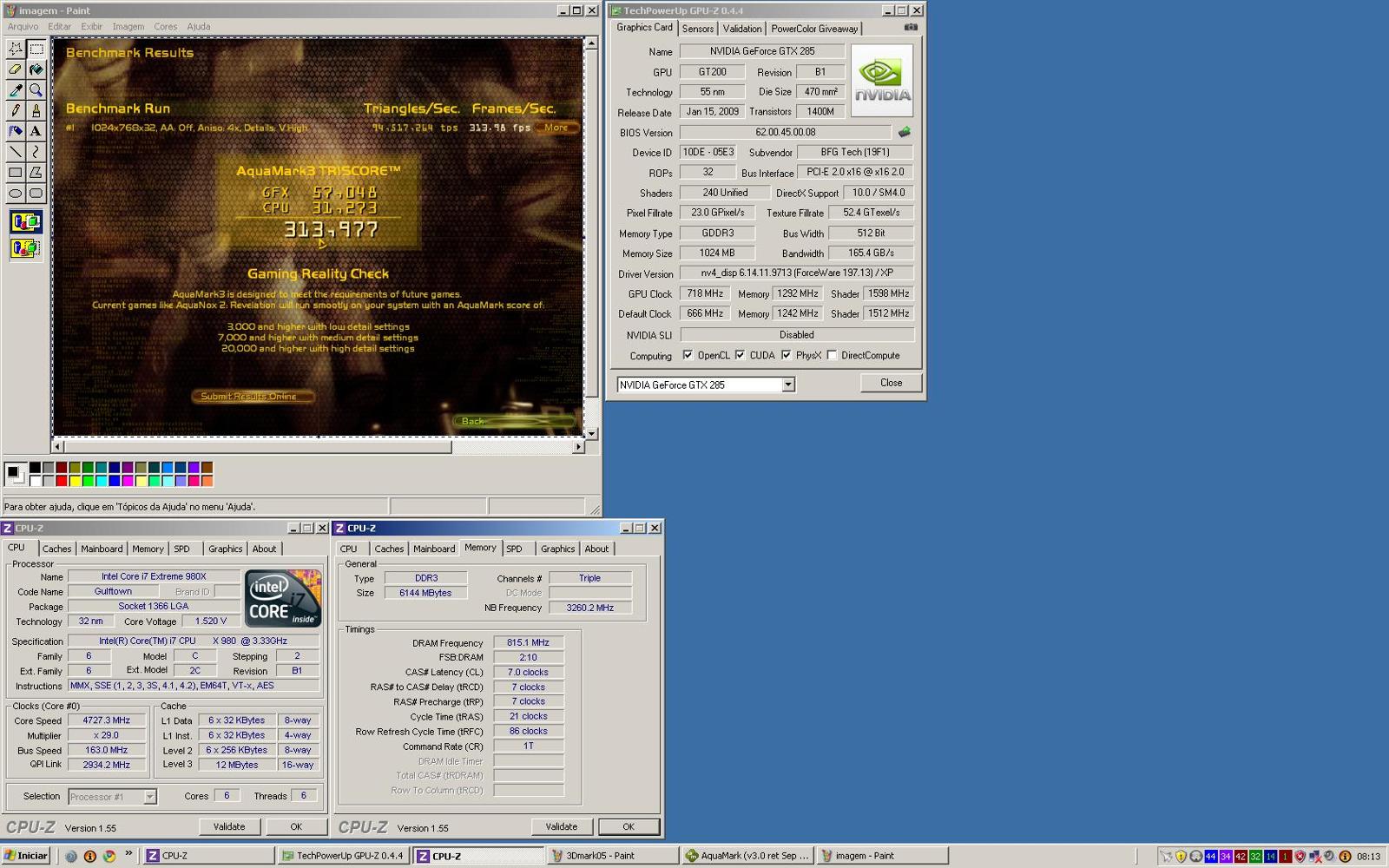Open the PowerColor Giveaway tab in GPU-Z
1389x868 pixels.
click(814, 29)
